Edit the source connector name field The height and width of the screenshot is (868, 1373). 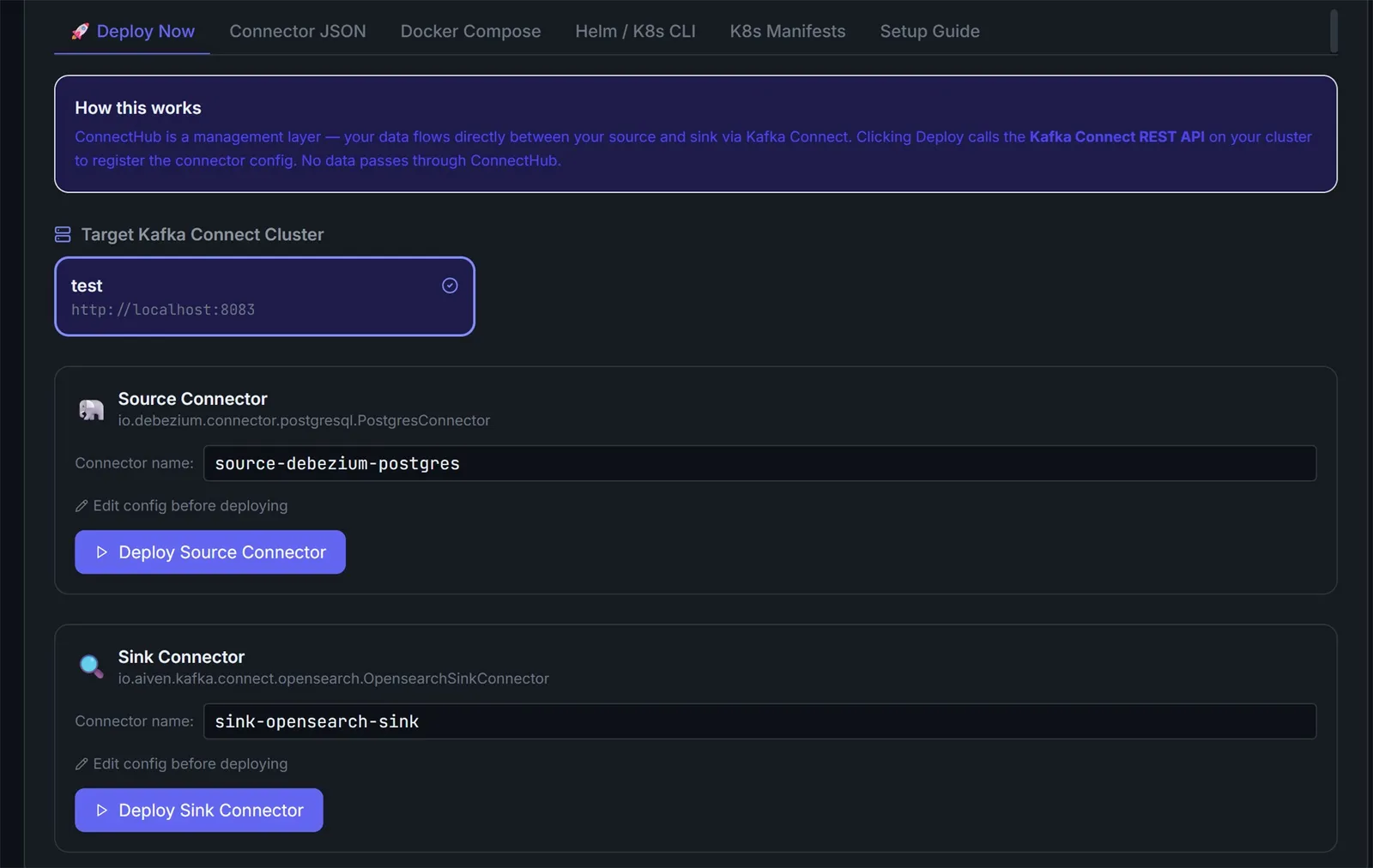[x=759, y=463]
